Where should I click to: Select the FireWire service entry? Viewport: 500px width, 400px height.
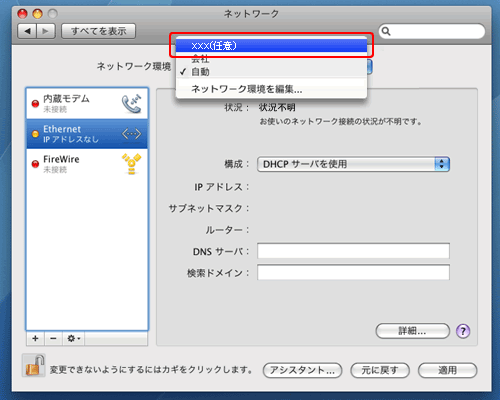click(x=87, y=164)
